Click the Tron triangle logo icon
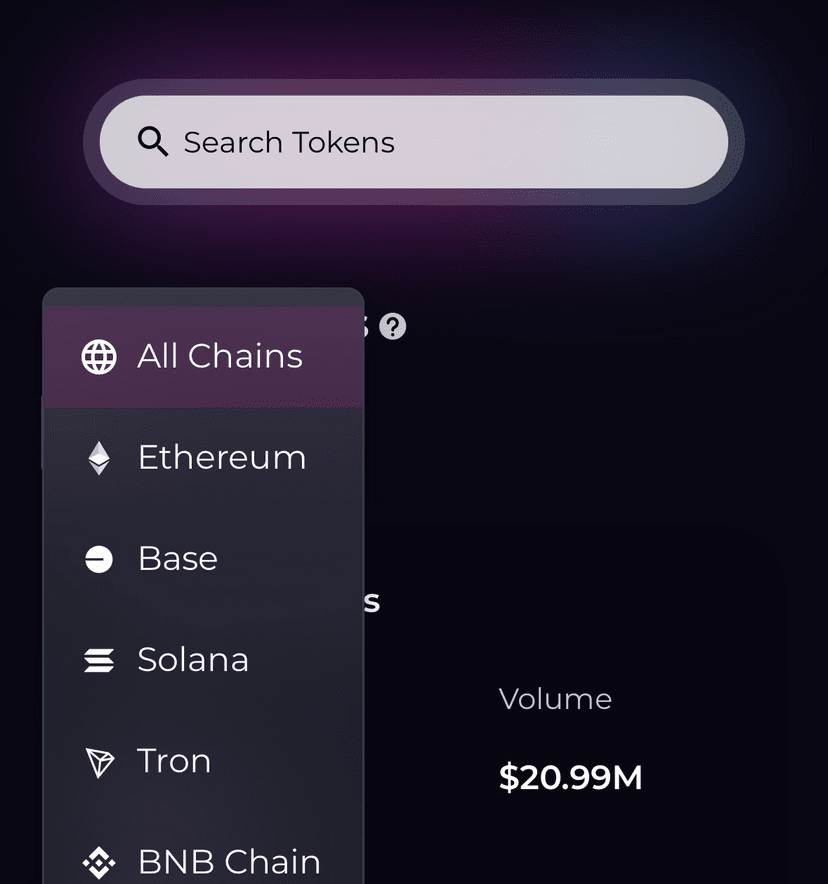The image size is (828, 884). 98,762
